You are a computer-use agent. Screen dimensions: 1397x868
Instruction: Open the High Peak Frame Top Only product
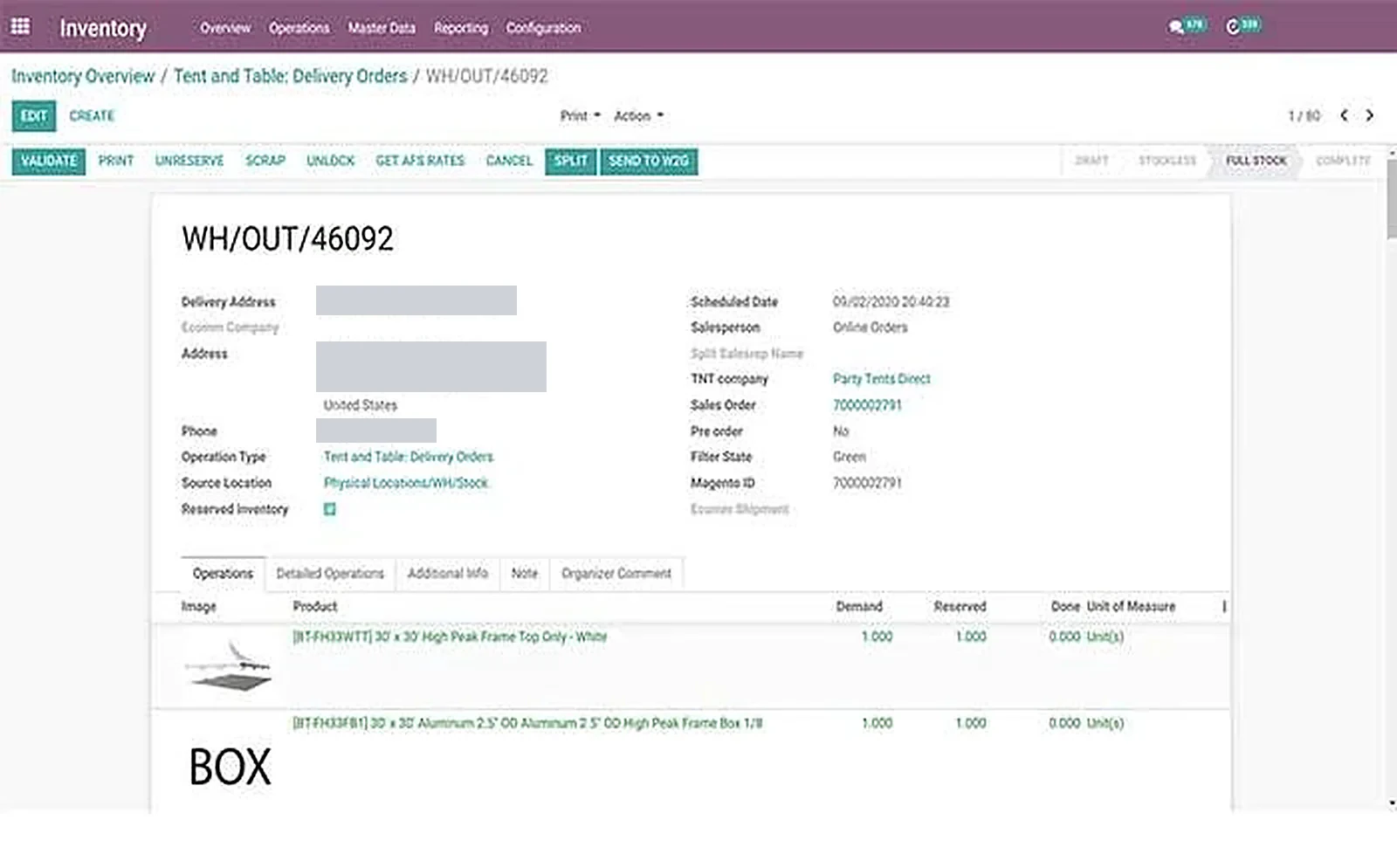click(x=450, y=637)
